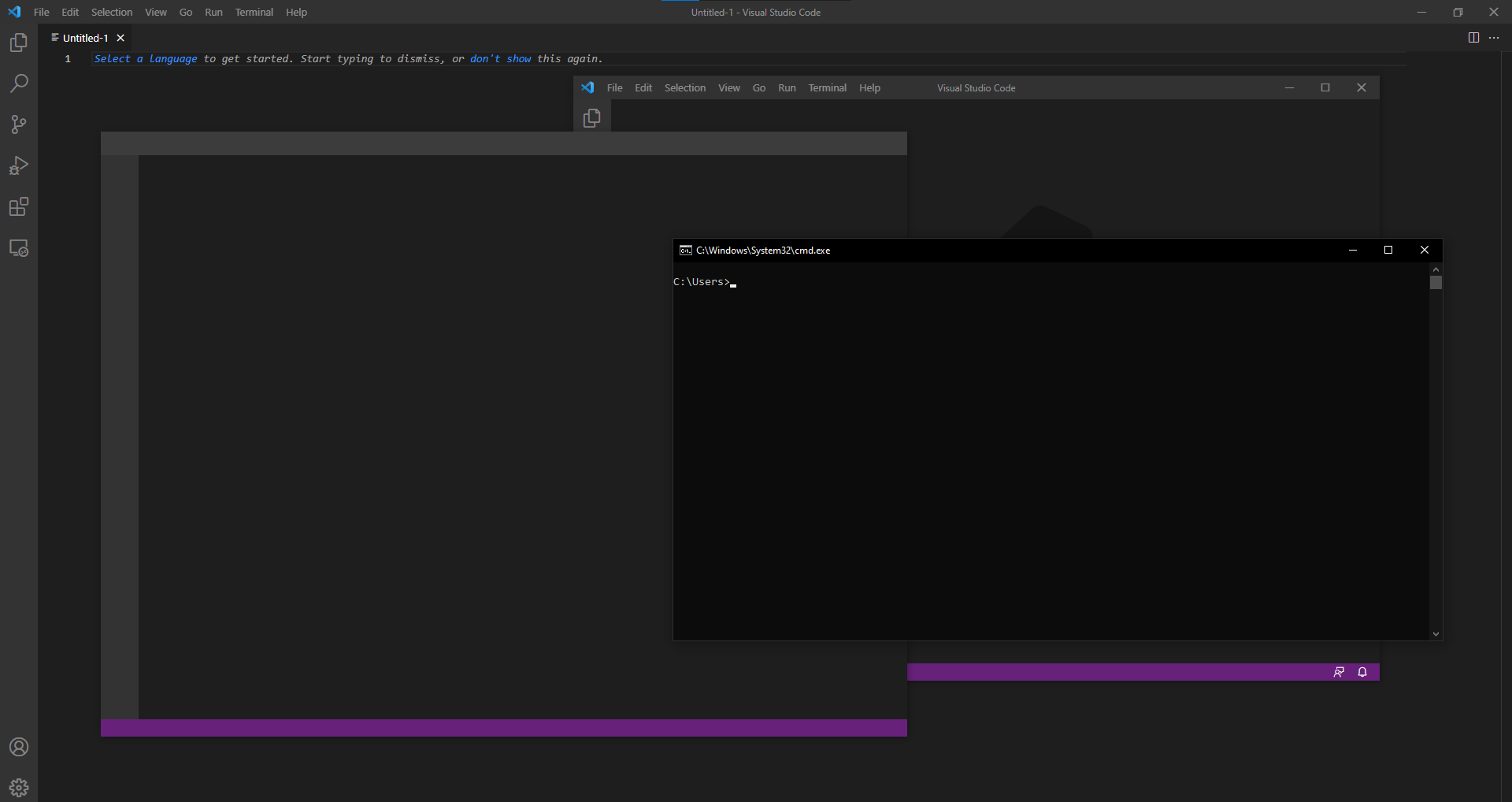Open the Accounts menu icon
The width and height of the screenshot is (1512, 802).
(x=19, y=747)
